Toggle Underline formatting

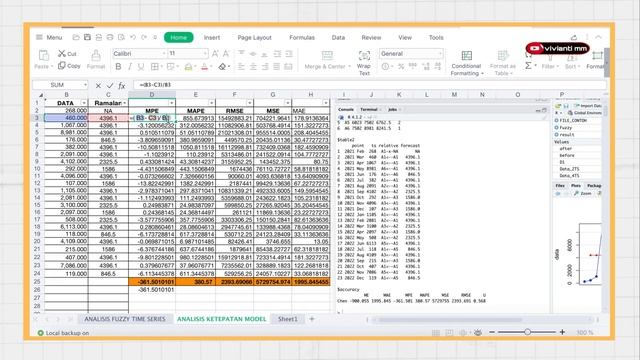pos(141,67)
